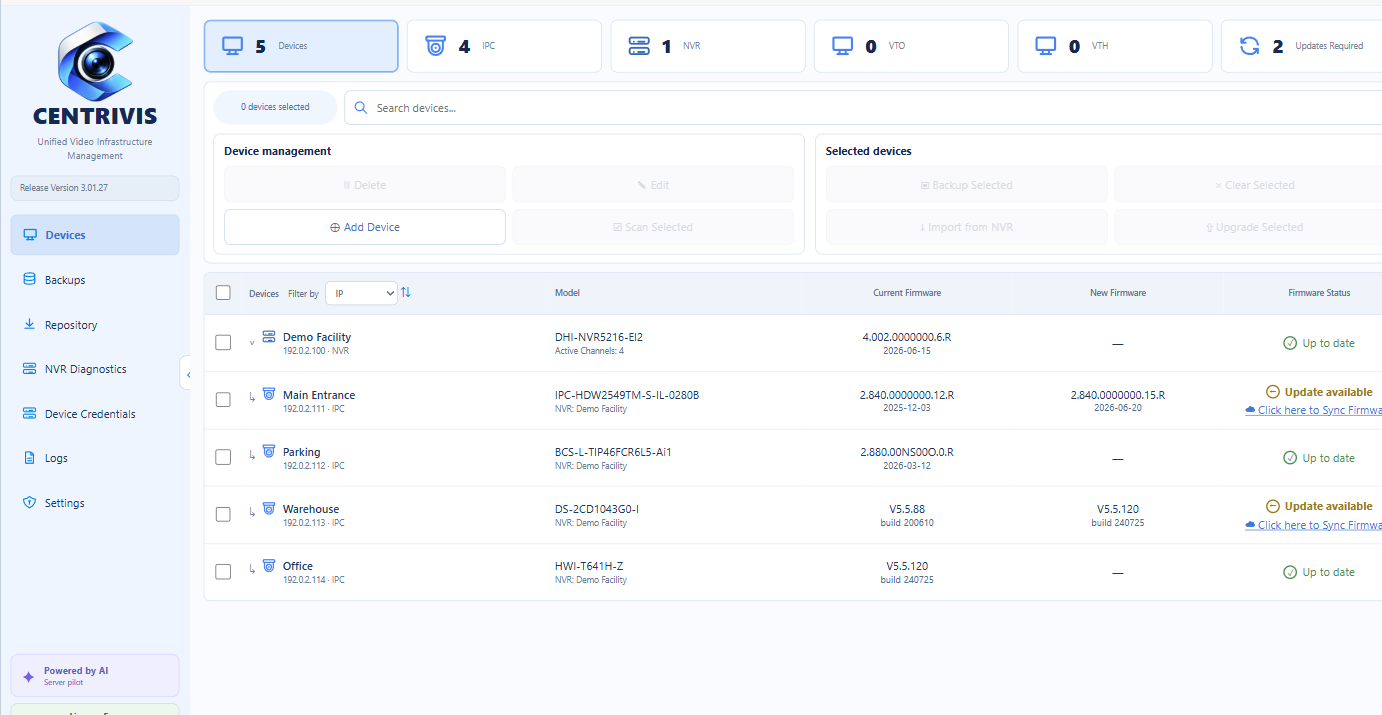The image size is (1382, 715).
Task: Click the Scan Selected button
Action: (653, 227)
